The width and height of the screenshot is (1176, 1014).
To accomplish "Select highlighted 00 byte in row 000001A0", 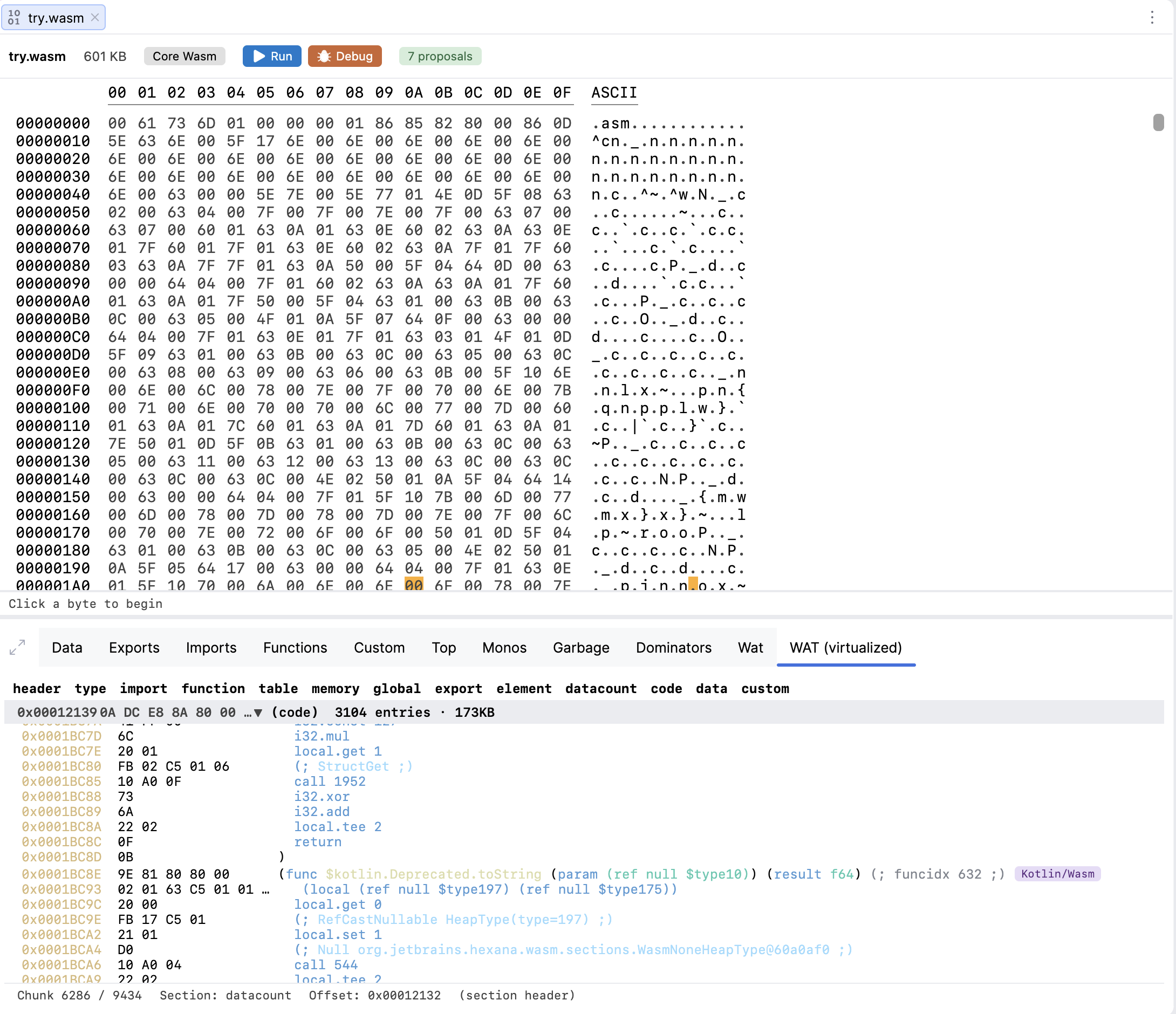I will tap(414, 585).
